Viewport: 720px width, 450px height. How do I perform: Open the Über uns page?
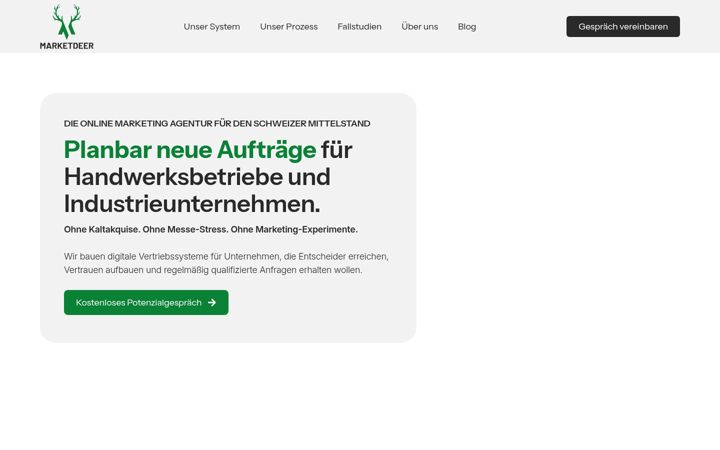pos(420,27)
